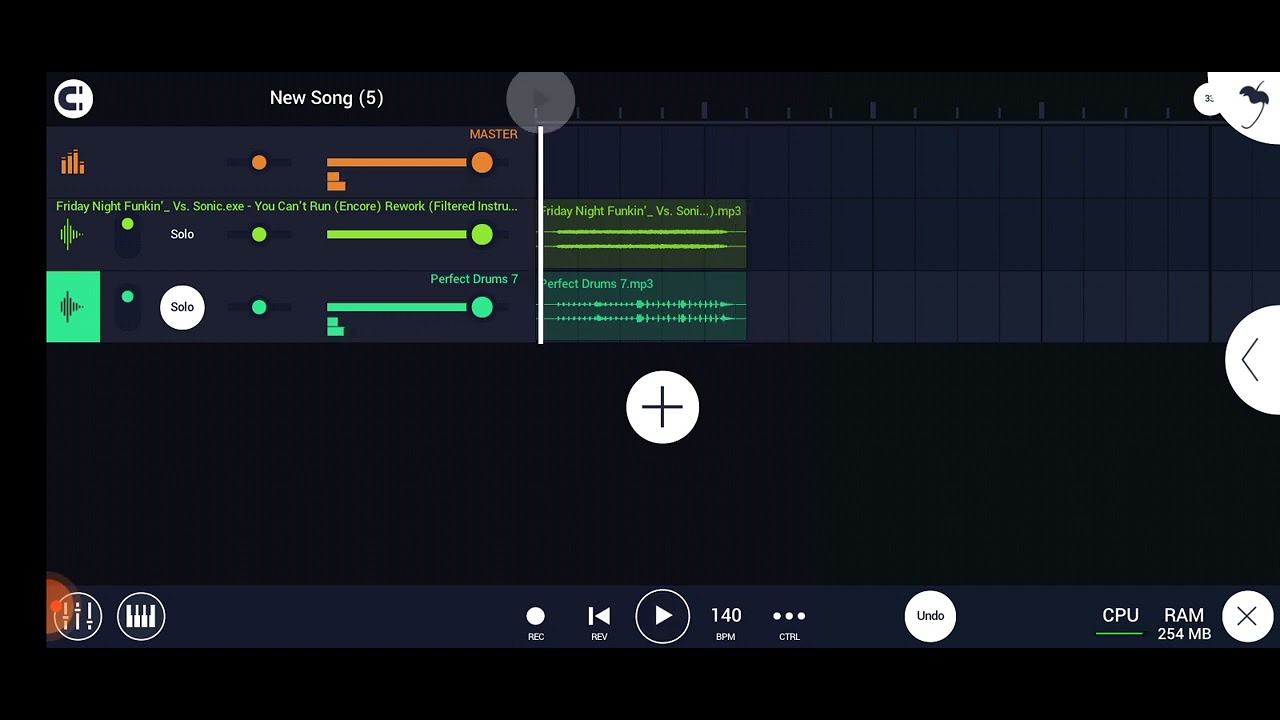Rewind to start with REV button
Image resolution: width=1280 pixels, height=720 pixels.
(599, 622)
